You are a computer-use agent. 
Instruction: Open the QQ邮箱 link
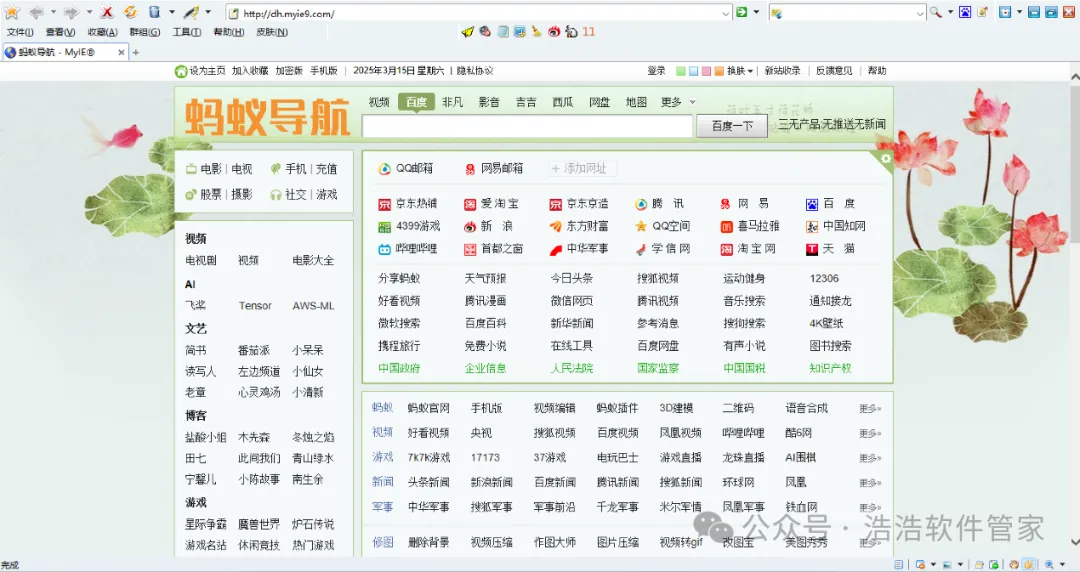(x=406, y=168)
